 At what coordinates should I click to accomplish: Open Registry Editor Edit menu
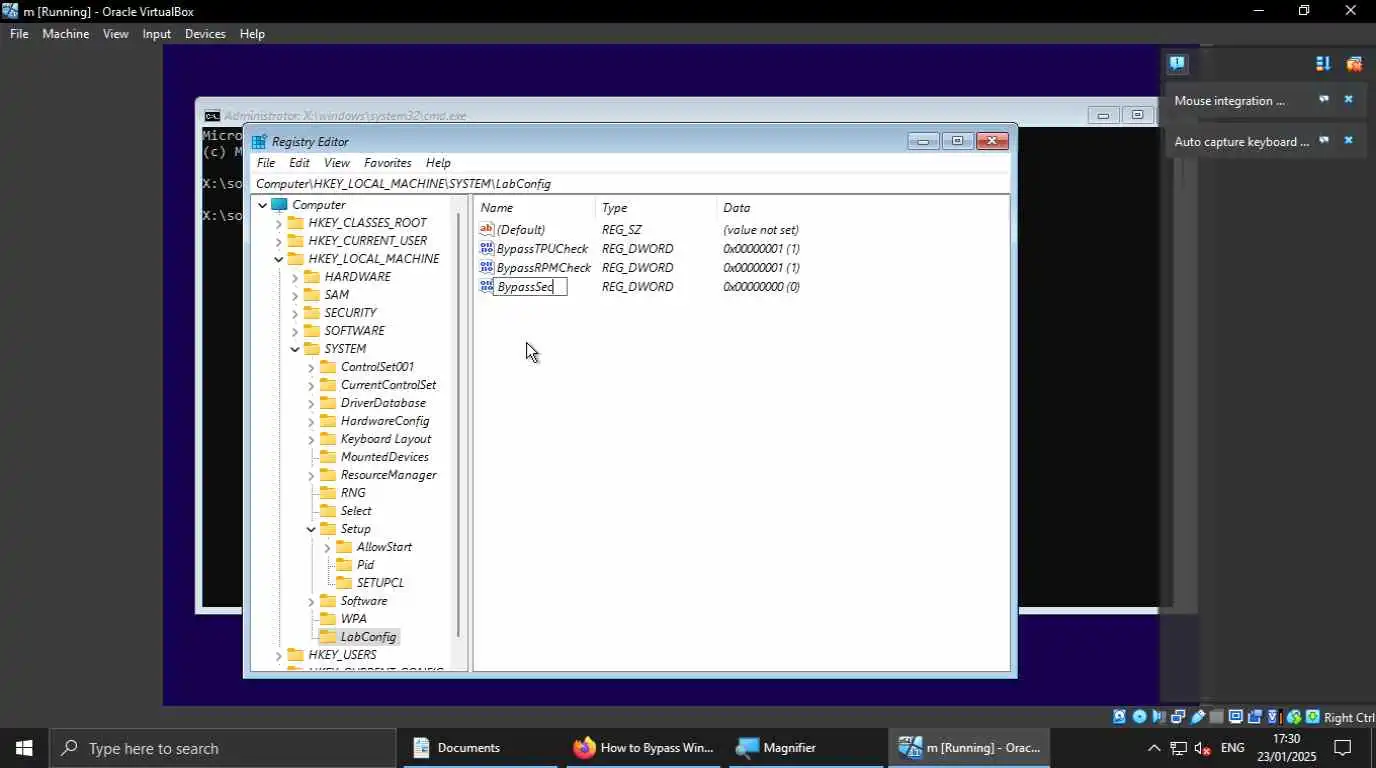[x=299, y=162]
